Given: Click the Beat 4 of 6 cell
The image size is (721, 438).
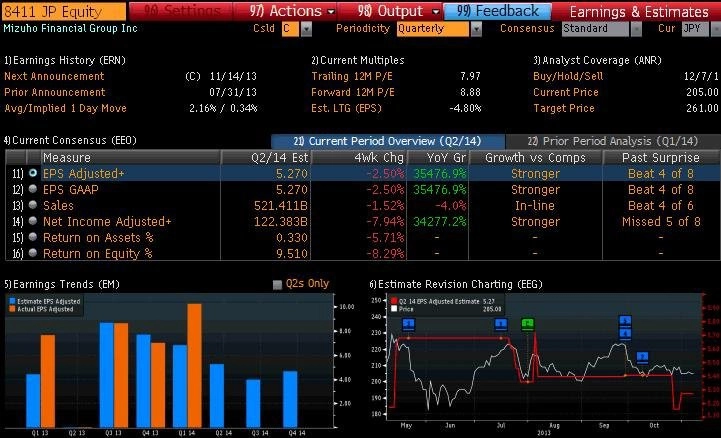Looking at the screenshot, I should click(x=661, y=205).
